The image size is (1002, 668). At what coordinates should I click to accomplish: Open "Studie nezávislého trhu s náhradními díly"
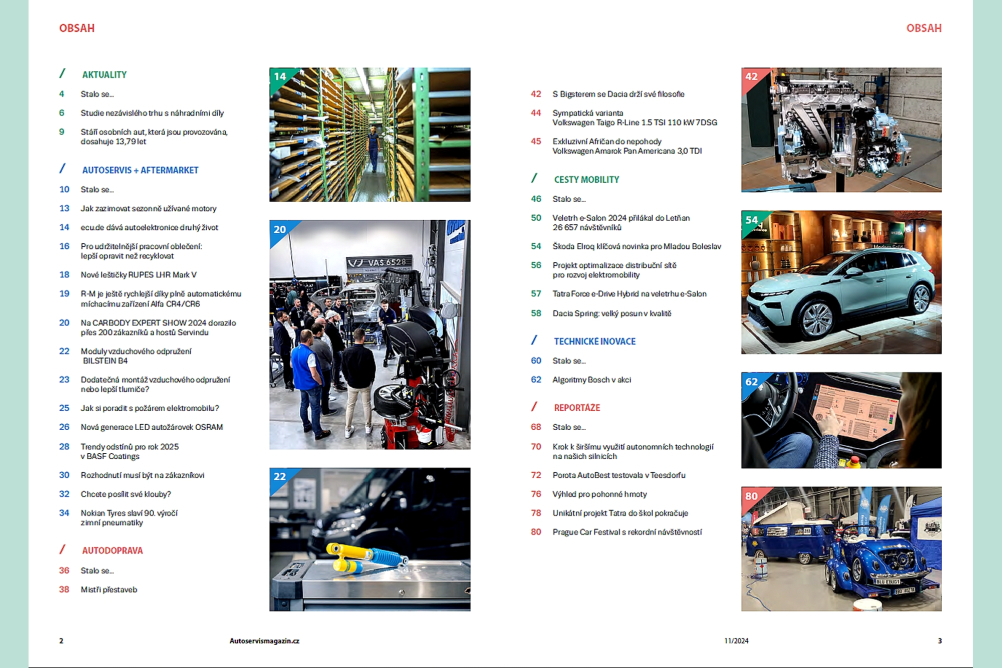click(x=152, y=113)
